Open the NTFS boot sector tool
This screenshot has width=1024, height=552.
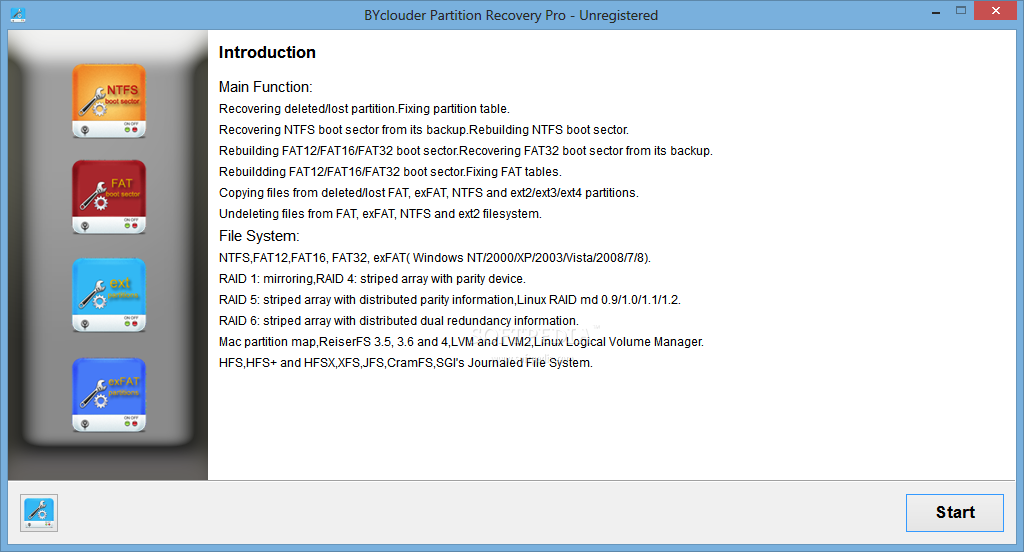[109, 101]
